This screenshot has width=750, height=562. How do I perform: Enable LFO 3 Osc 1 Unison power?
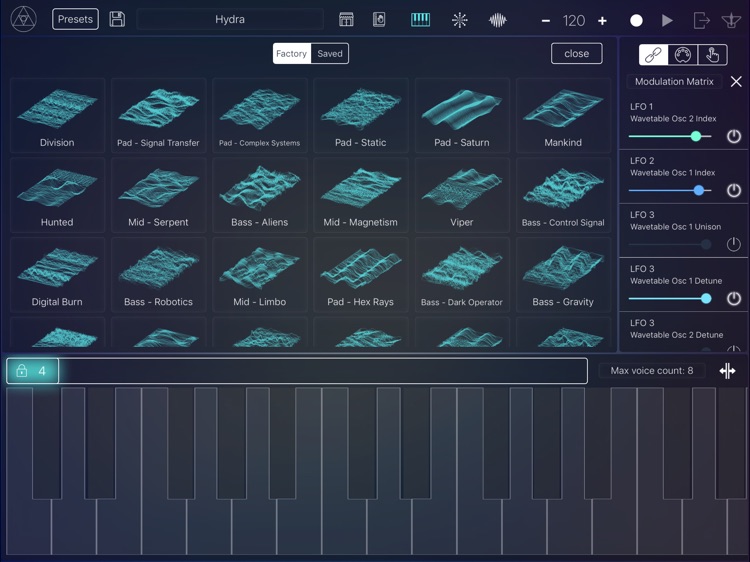click(x=734, y=244)
